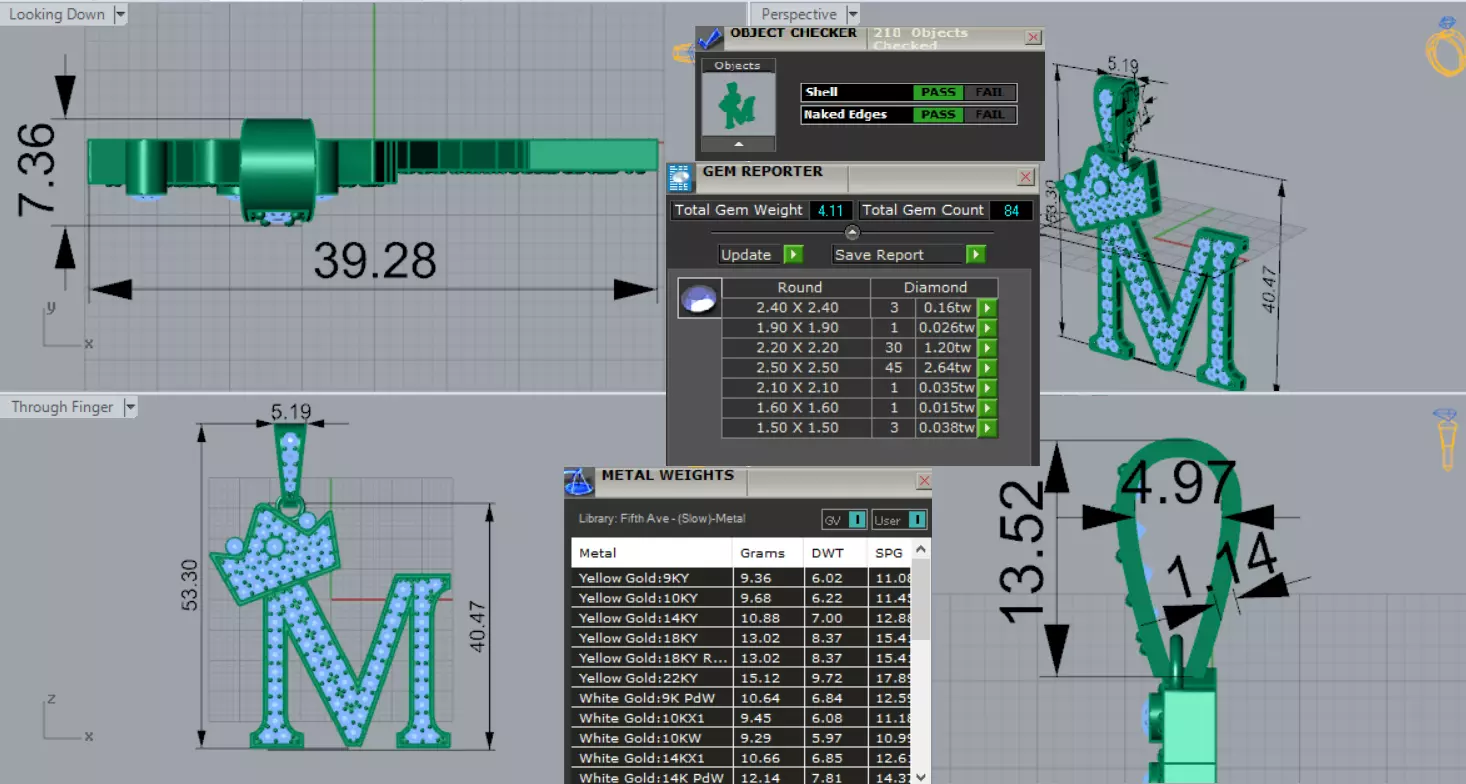Select the White Gold:9K PdW row
The height and width of the screenshot is (784, 1466).
[x=742, y=698]
